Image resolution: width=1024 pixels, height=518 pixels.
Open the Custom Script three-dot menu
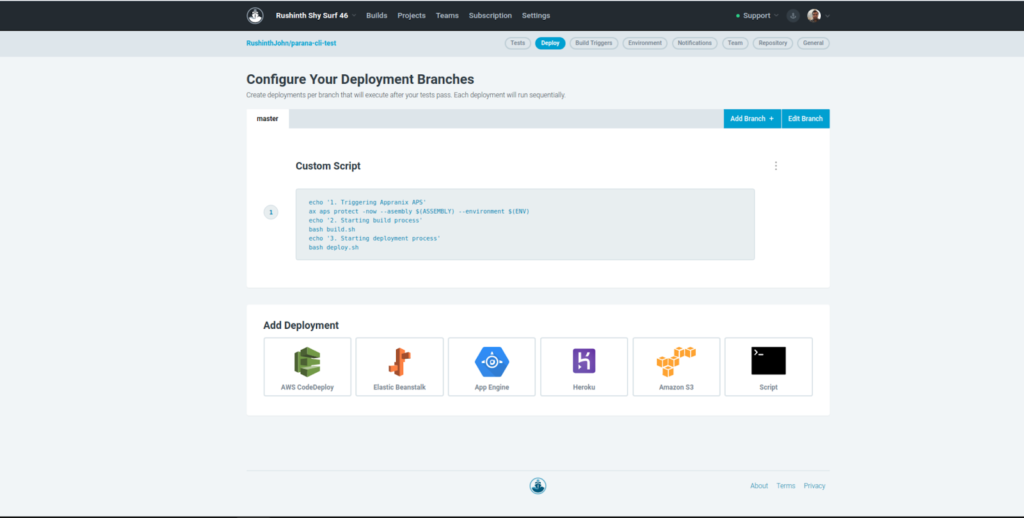[776, 166]
